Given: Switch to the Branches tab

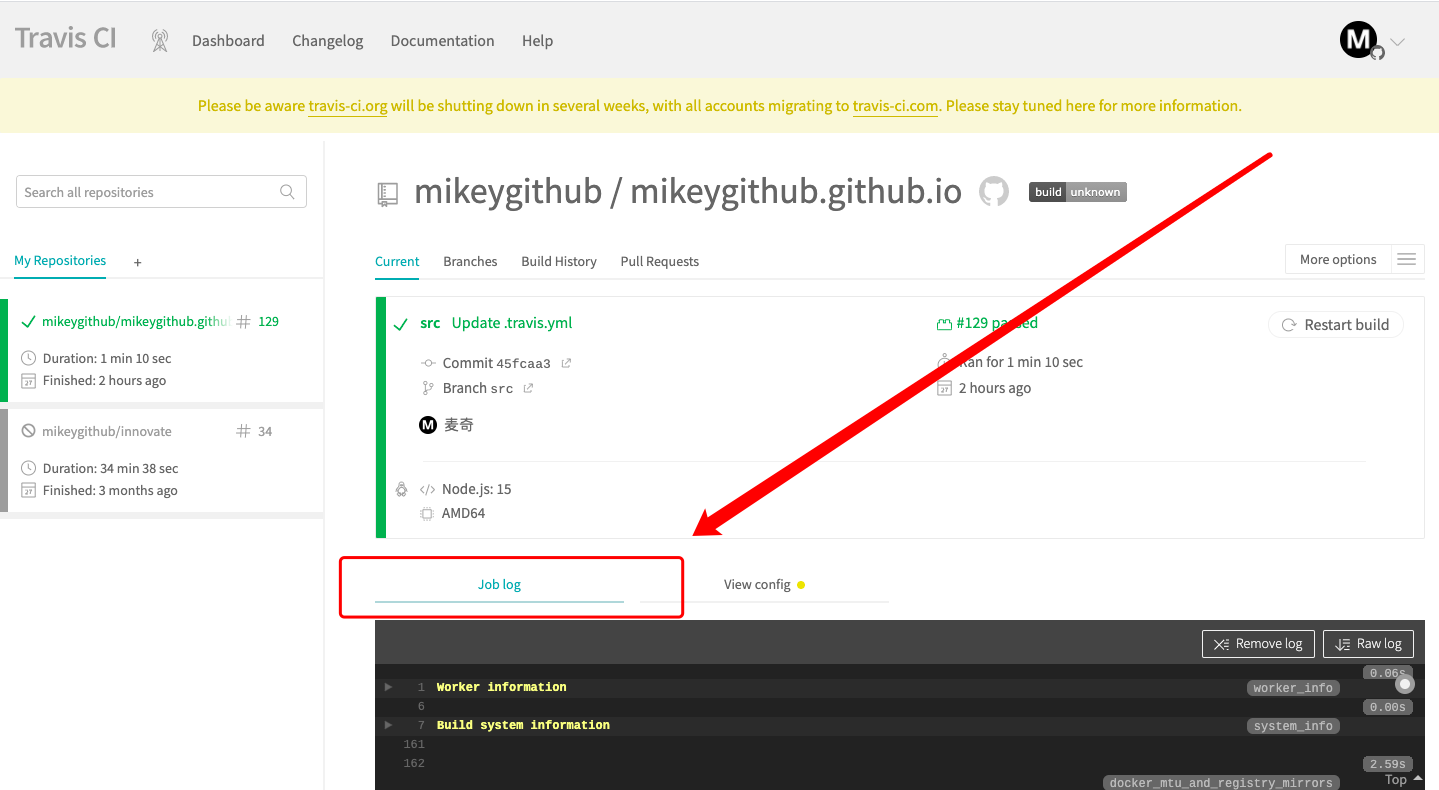Looking at the screenshot, I should click(470, 262).
